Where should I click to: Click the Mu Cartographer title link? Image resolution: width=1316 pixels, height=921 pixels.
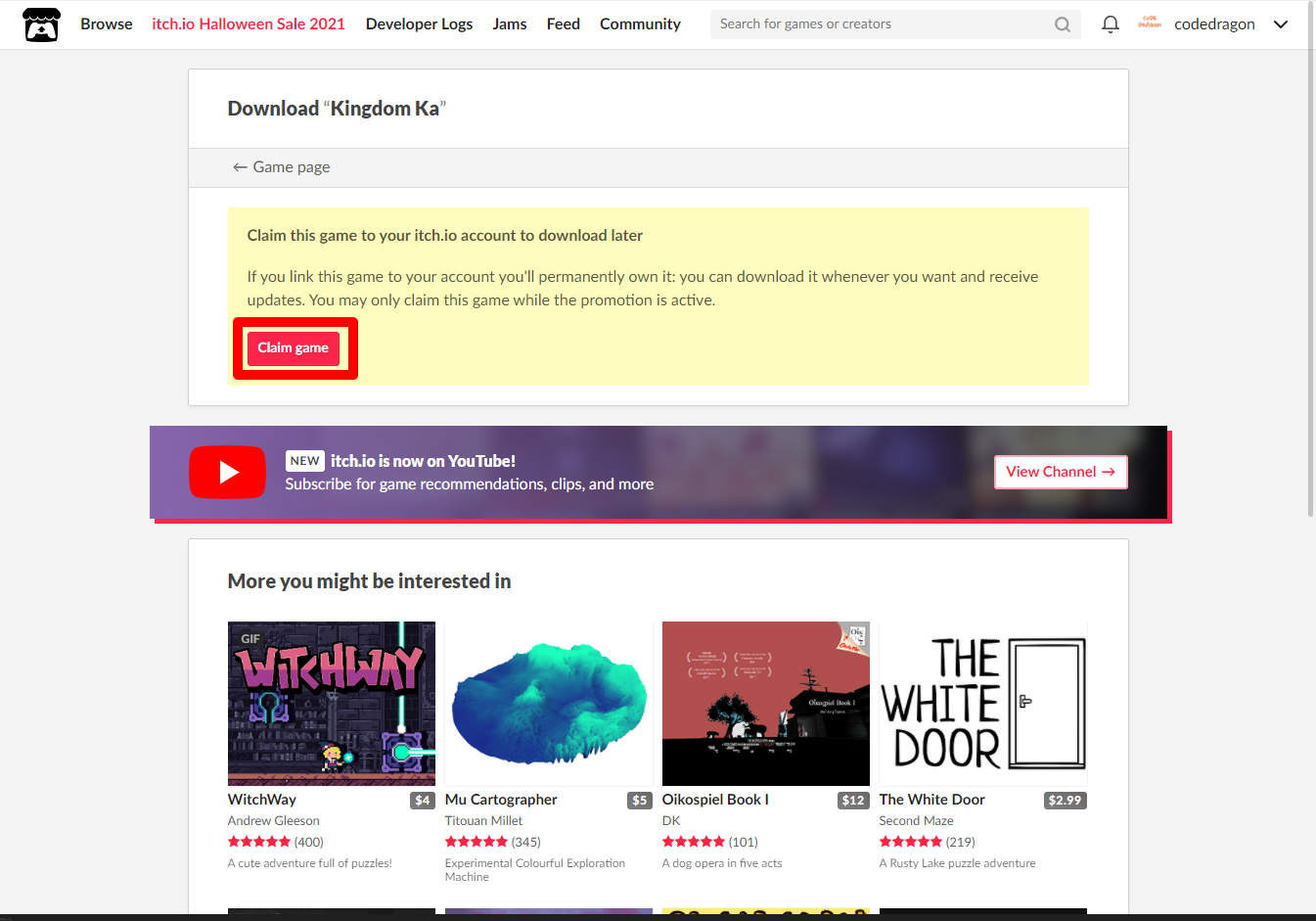(x=501, y=800)
